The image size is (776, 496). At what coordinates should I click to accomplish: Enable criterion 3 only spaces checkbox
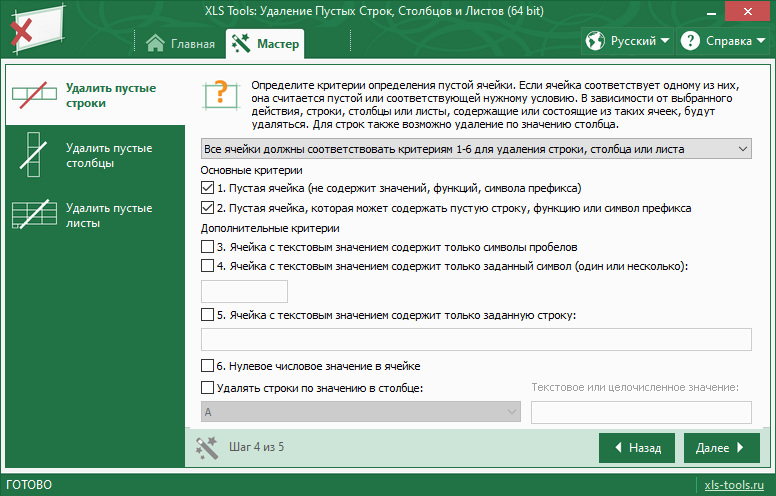(207, 246)
